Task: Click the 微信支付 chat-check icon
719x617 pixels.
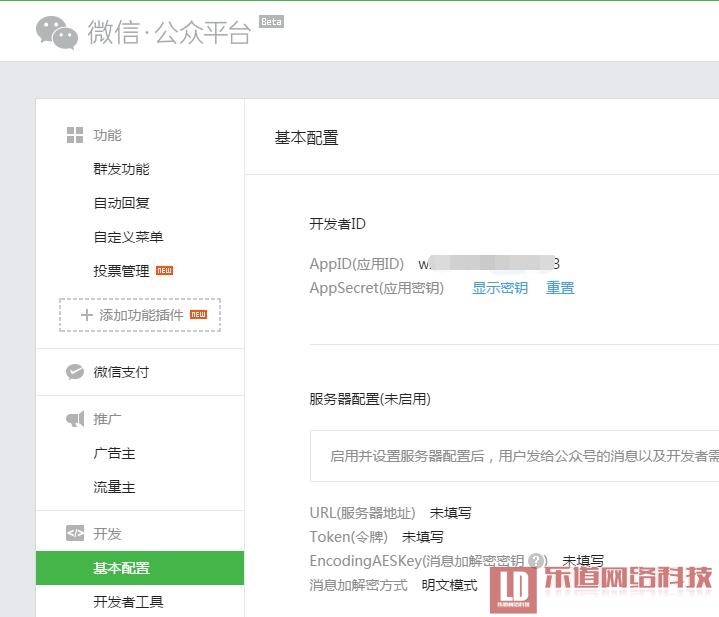Action: [75, 372]
